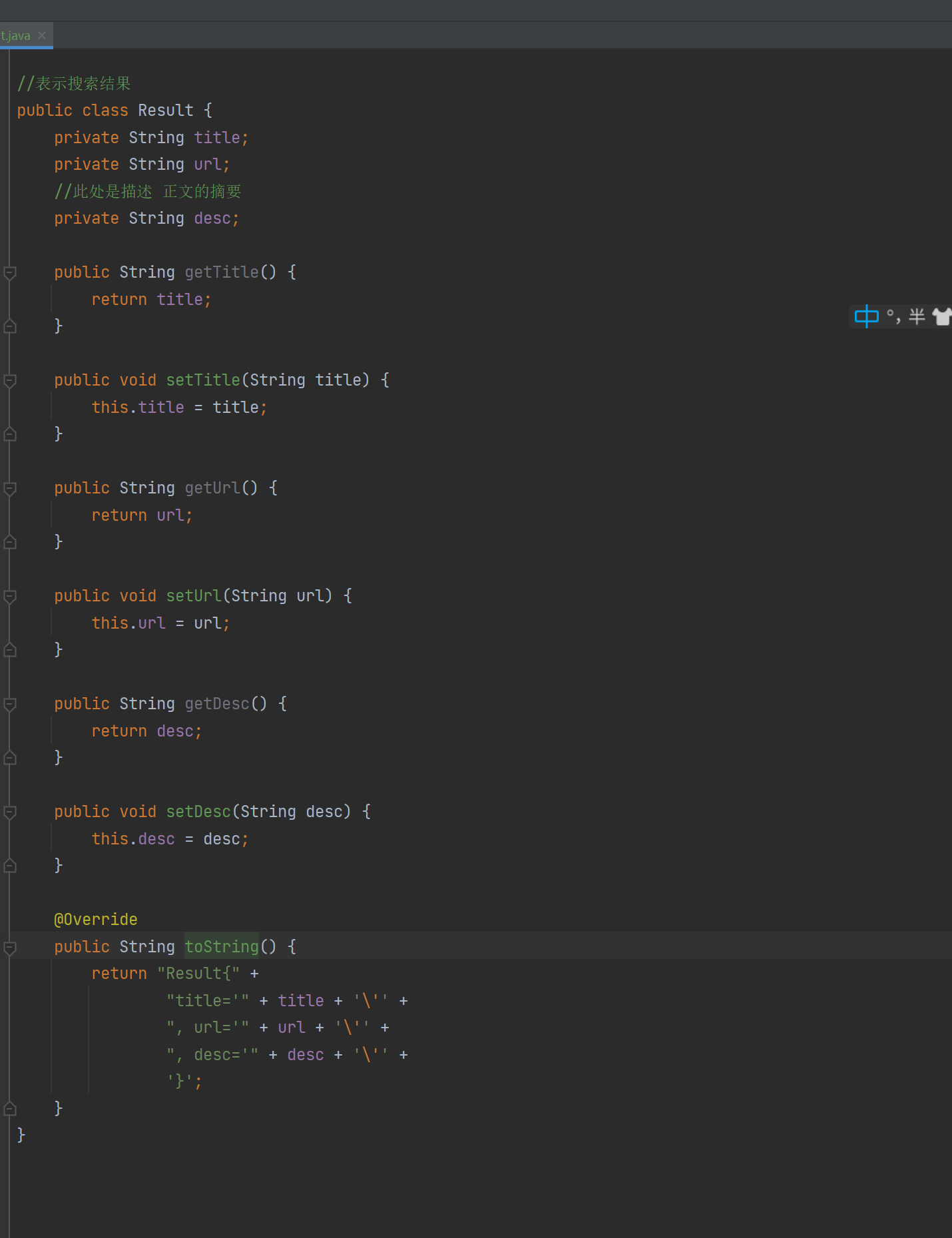The height and width of the screenshot is (1238, 952).
Task: Fold the setUrl method in gutter
Action: (x=10, y=596)
